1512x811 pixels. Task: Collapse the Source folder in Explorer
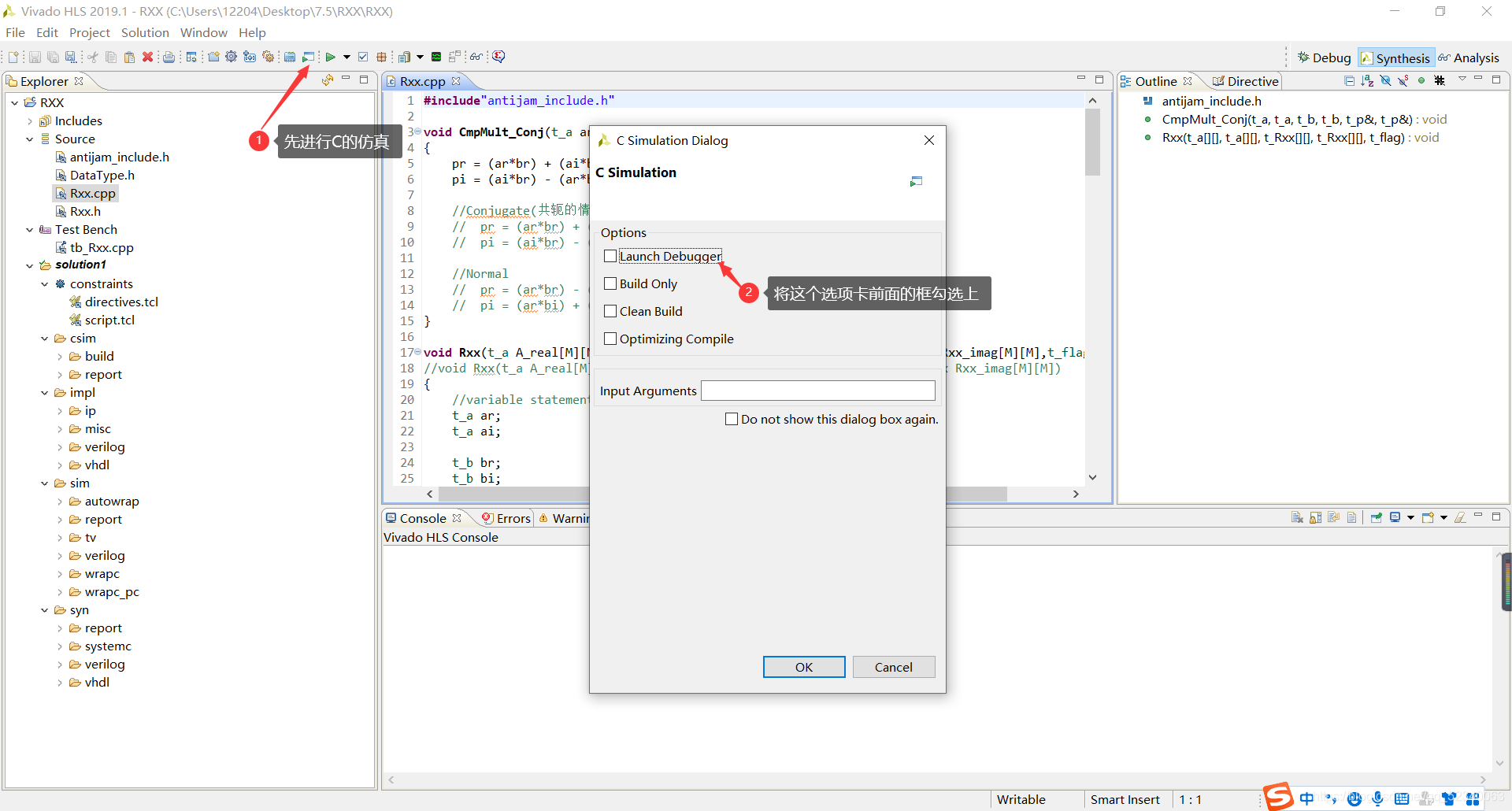coord(29,139)
